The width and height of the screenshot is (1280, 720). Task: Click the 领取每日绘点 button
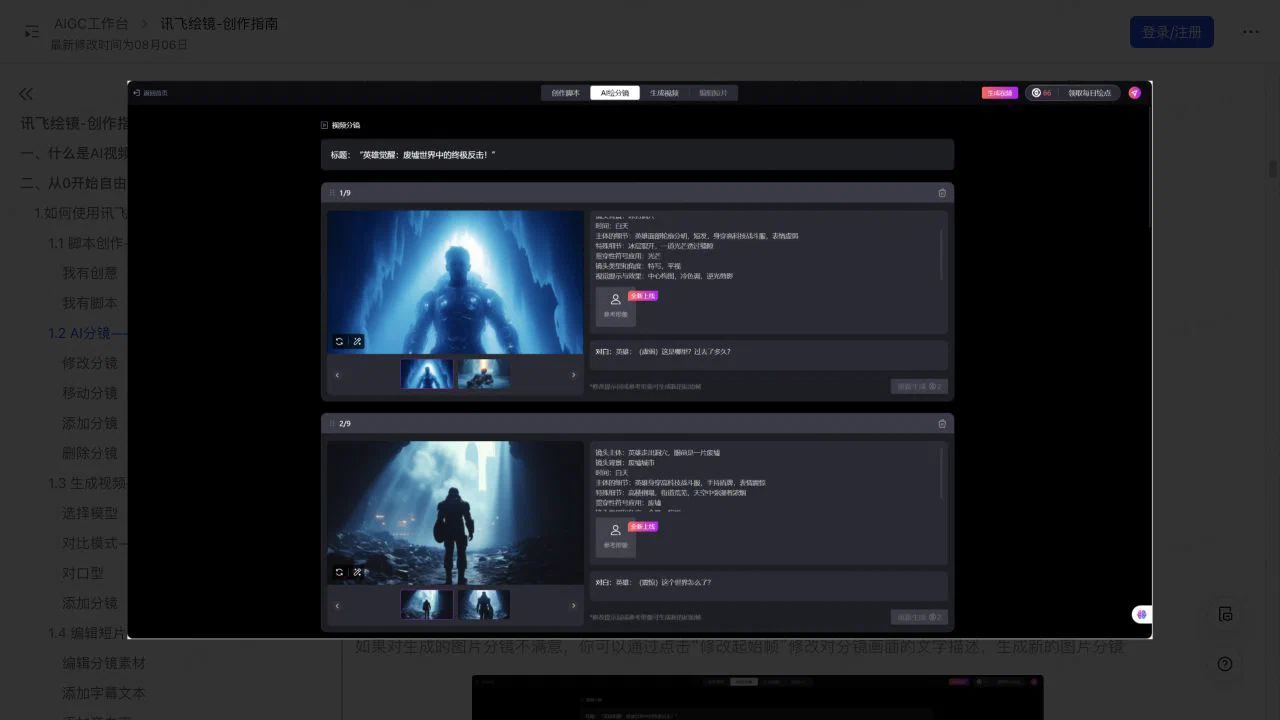pyautogui.click(x=1089, y=93)
